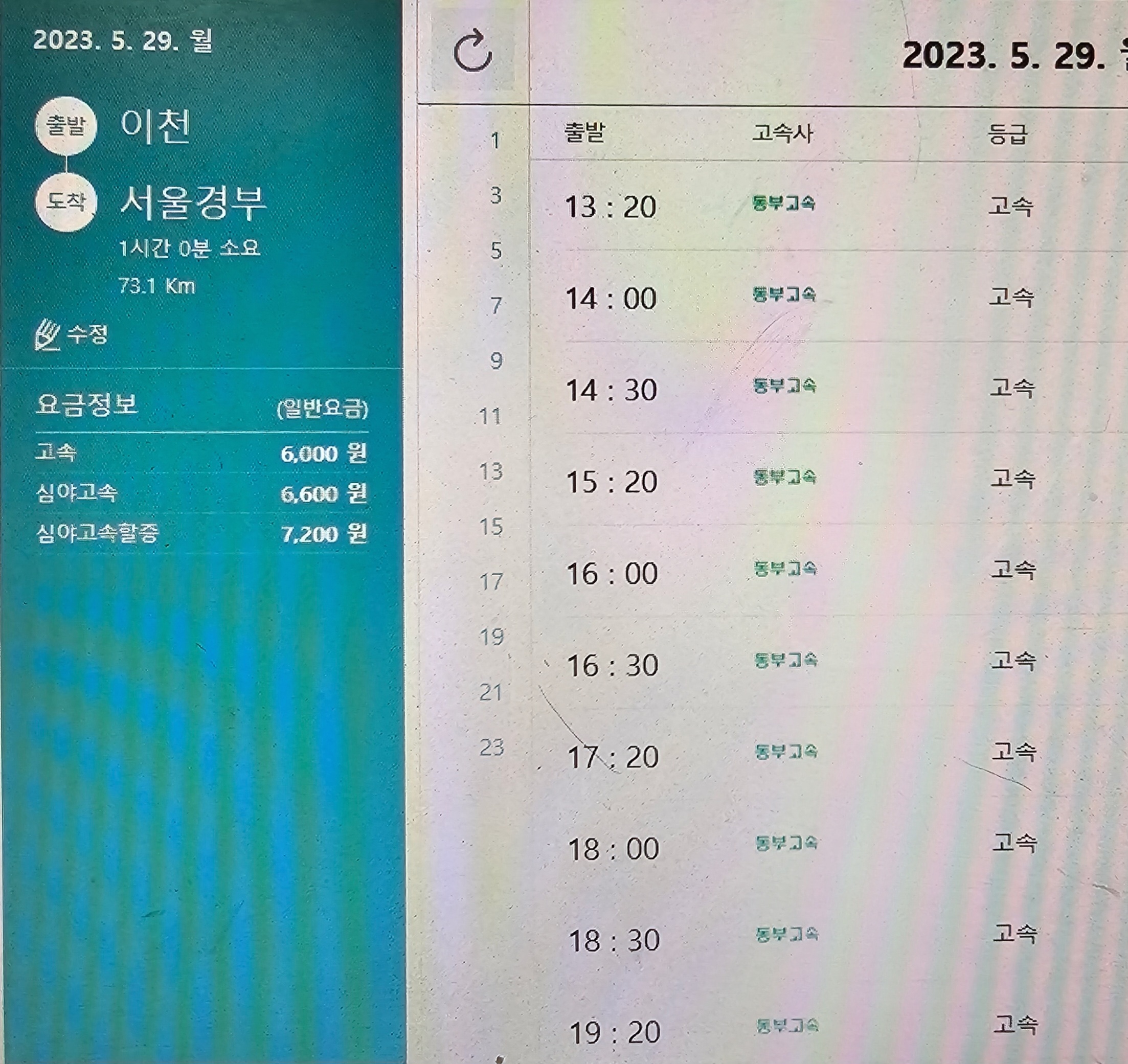Click 고속 grade in 17:20 row

(x=1014, y=753)
